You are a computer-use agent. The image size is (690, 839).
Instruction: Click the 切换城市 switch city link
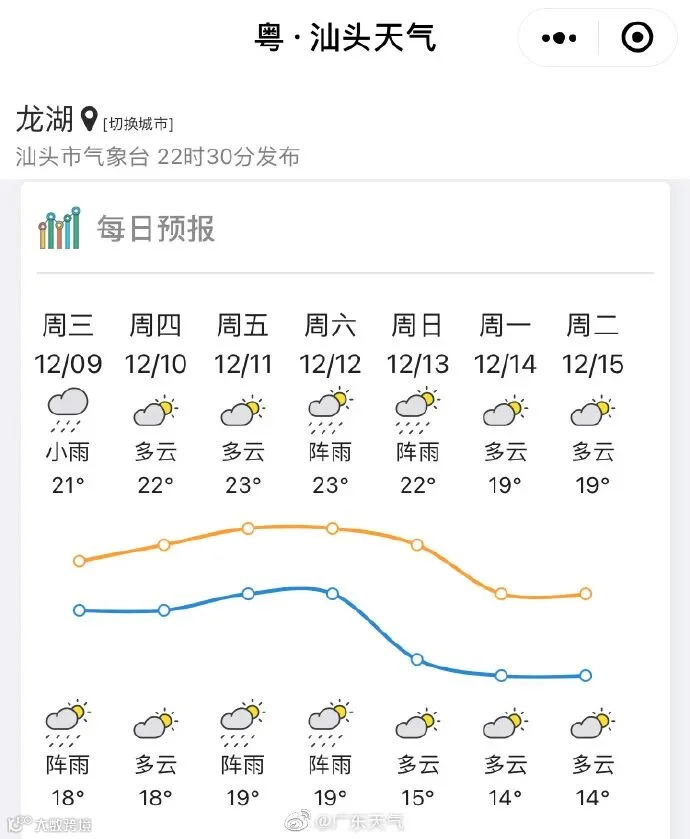point(138,124)
